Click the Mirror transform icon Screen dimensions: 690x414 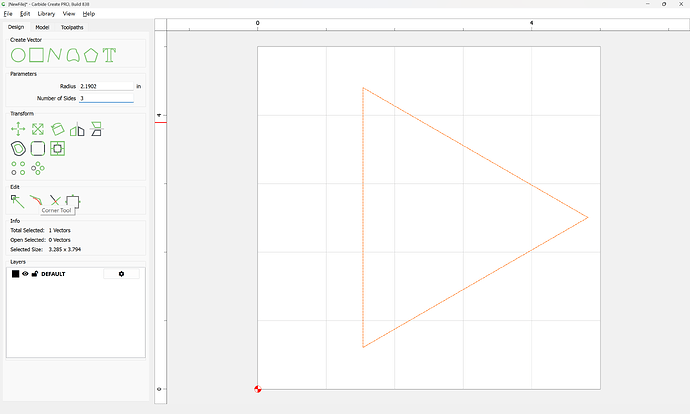pyautogui.click(x=77, y=129)
